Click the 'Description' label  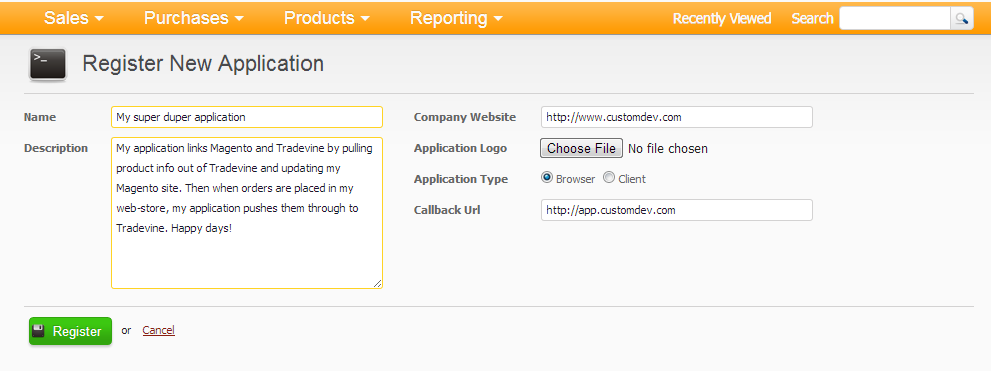(56, 148)
